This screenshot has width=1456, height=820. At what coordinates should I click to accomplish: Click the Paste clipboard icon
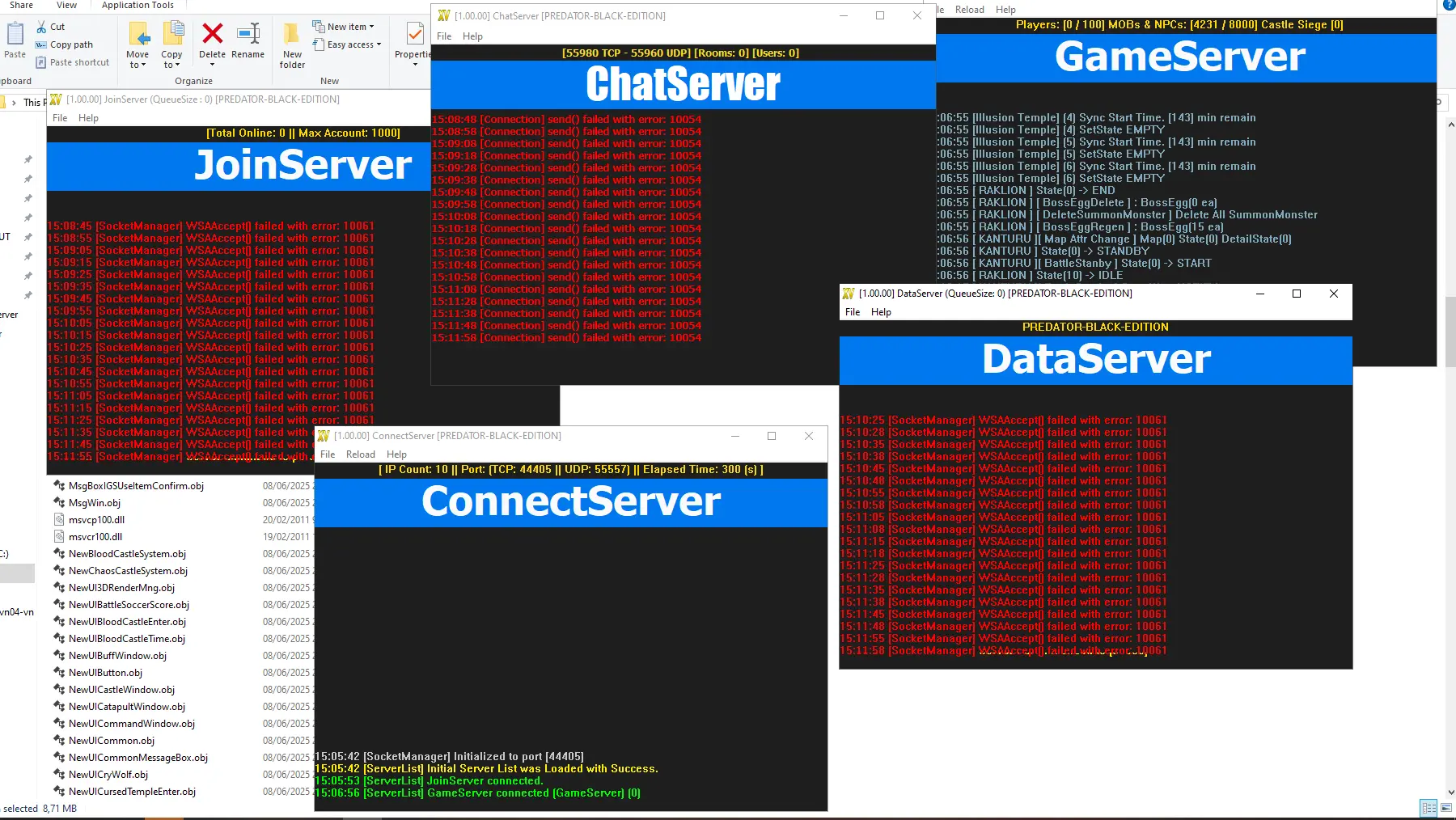(x=15, y=34)
